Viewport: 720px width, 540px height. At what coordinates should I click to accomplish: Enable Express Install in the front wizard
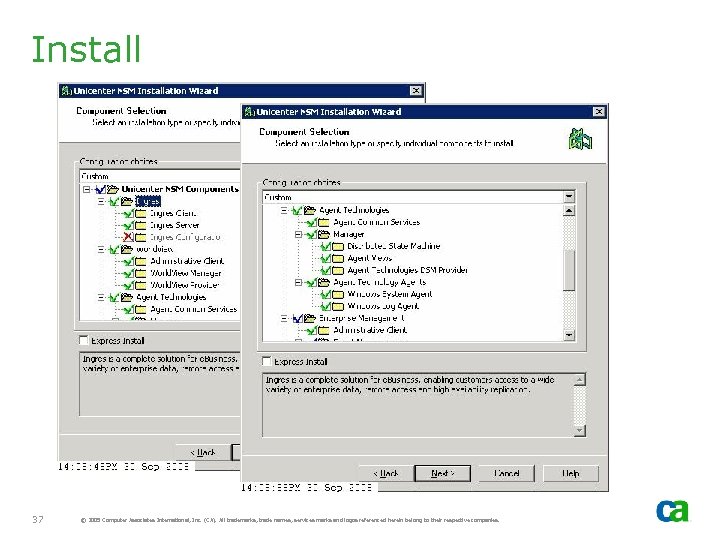[266, 361]
